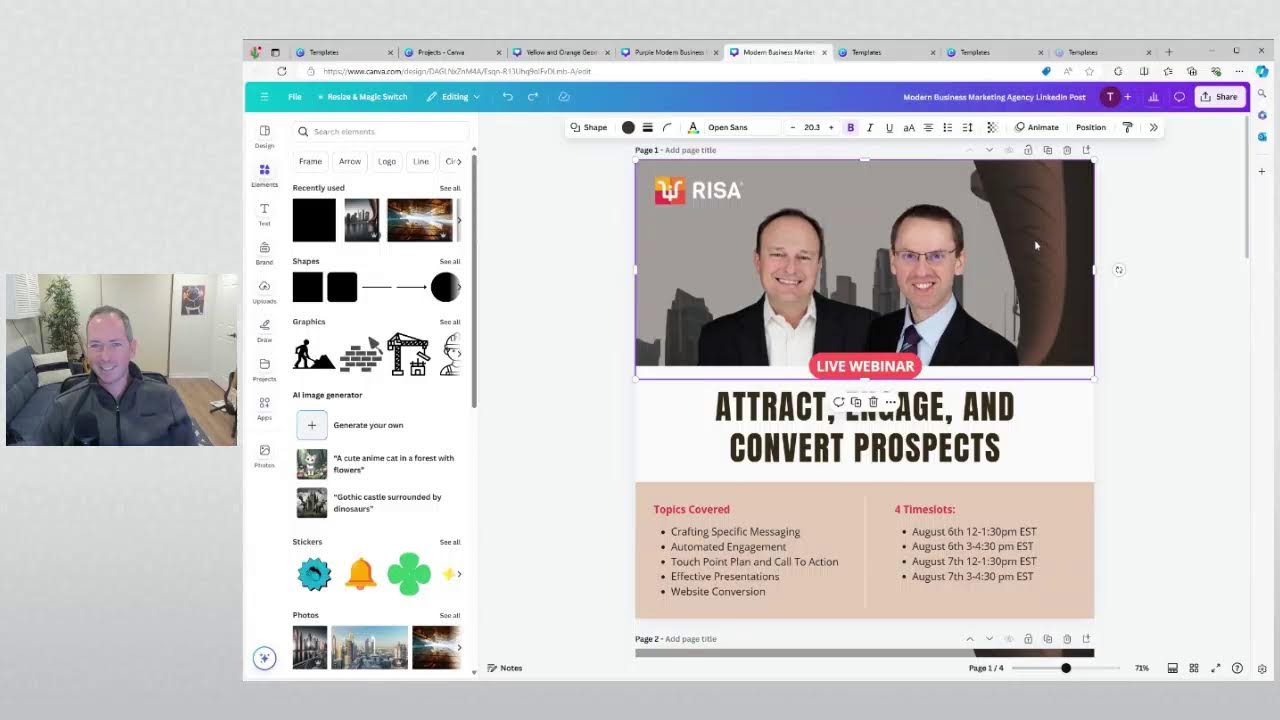Toggle italic text formatting
The image size is (1280, 720).
[x=870, y=127]
